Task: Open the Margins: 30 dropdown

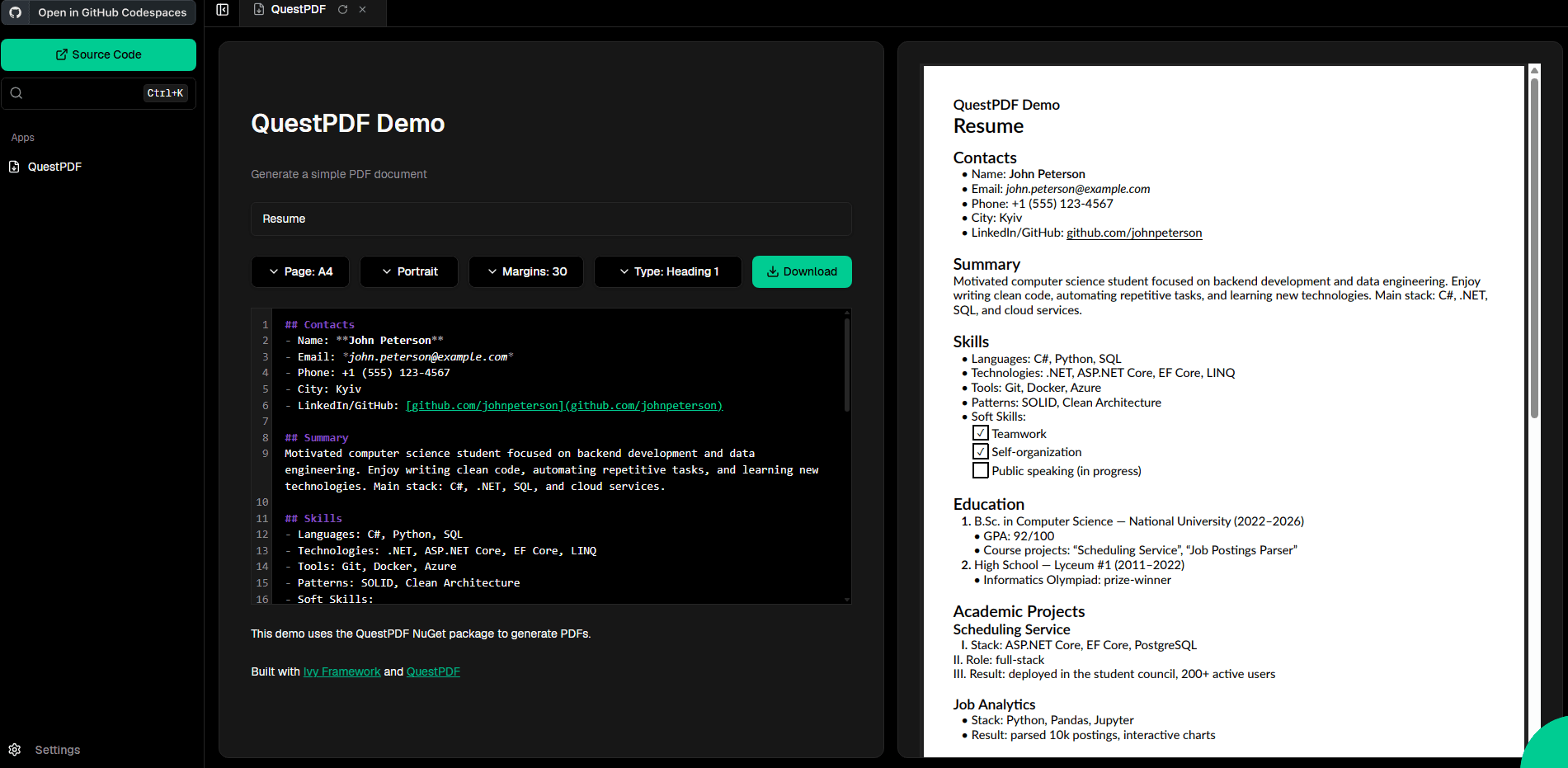Action: coord(526,271)
